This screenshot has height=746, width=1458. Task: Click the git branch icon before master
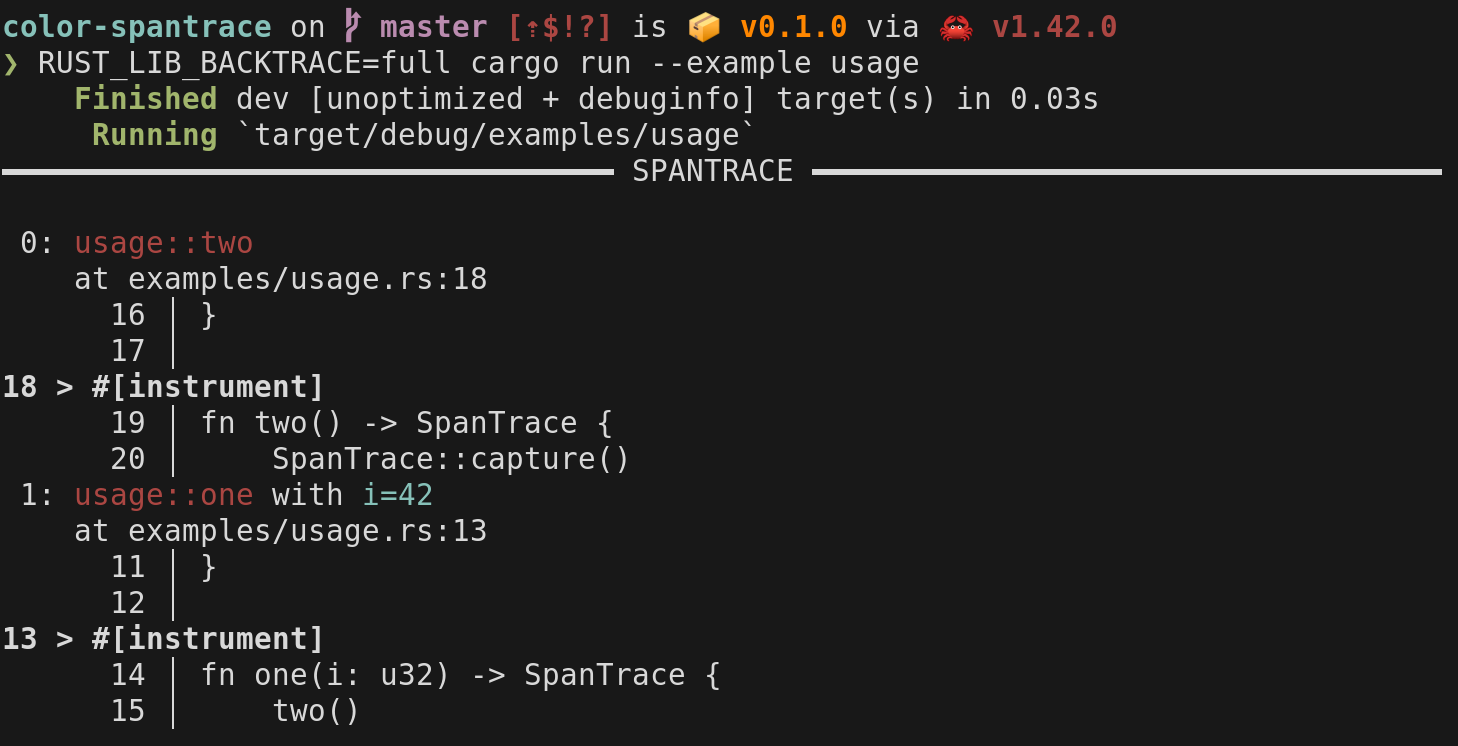tap(352, 27)
